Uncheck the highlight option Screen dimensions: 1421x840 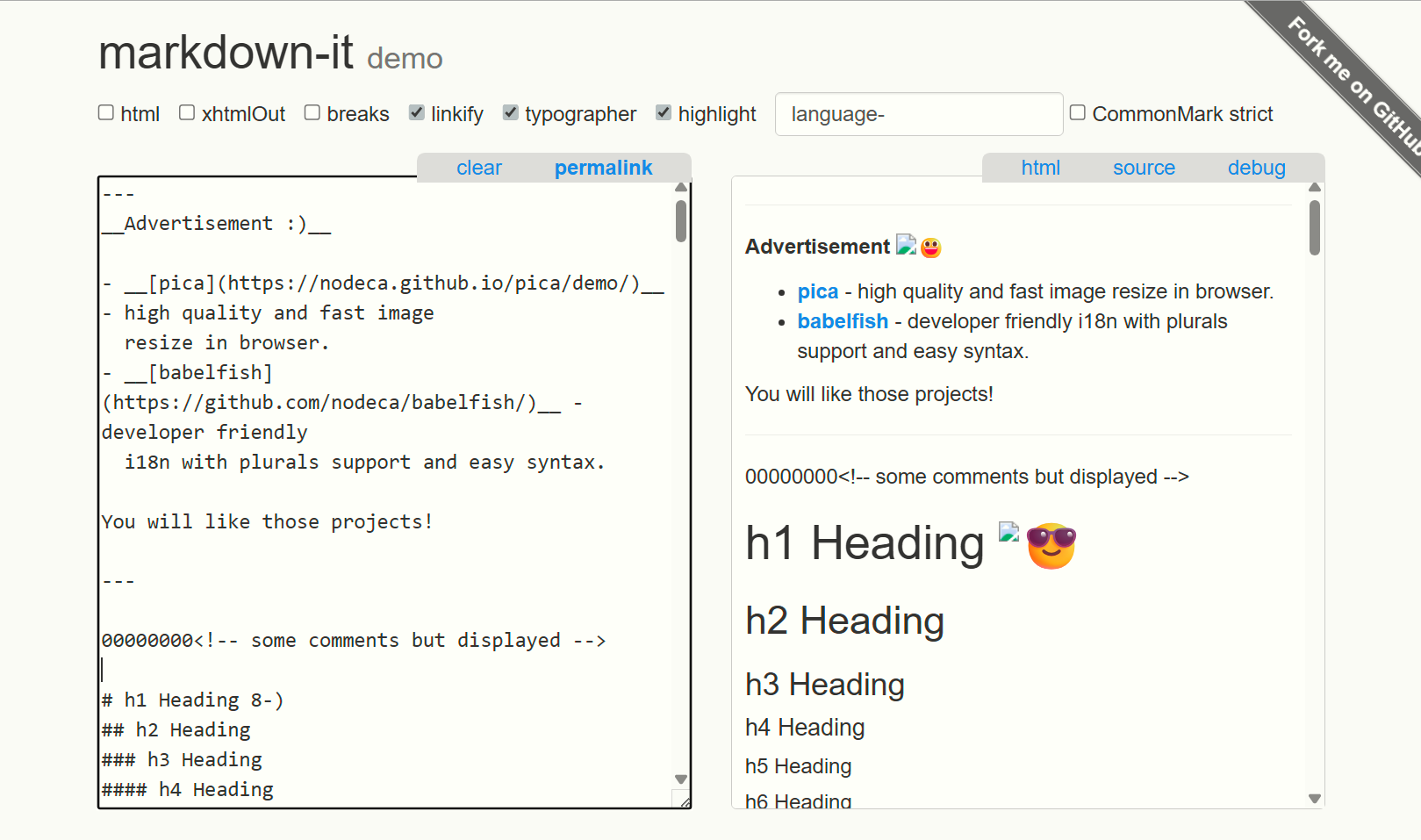664,112
